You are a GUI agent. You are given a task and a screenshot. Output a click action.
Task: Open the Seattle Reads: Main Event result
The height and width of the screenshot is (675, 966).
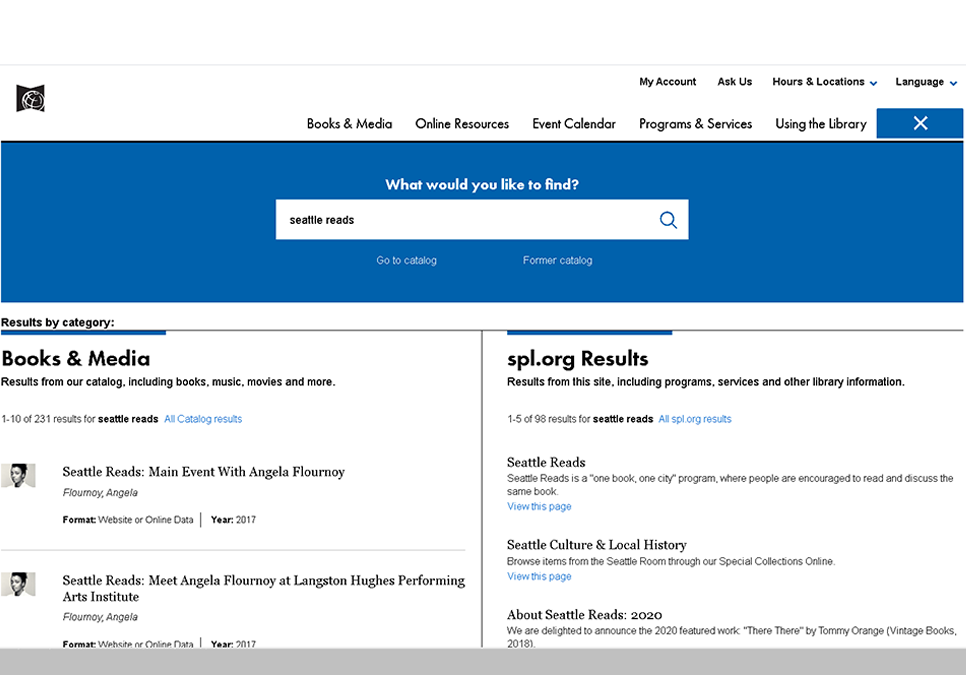[204, 471]
